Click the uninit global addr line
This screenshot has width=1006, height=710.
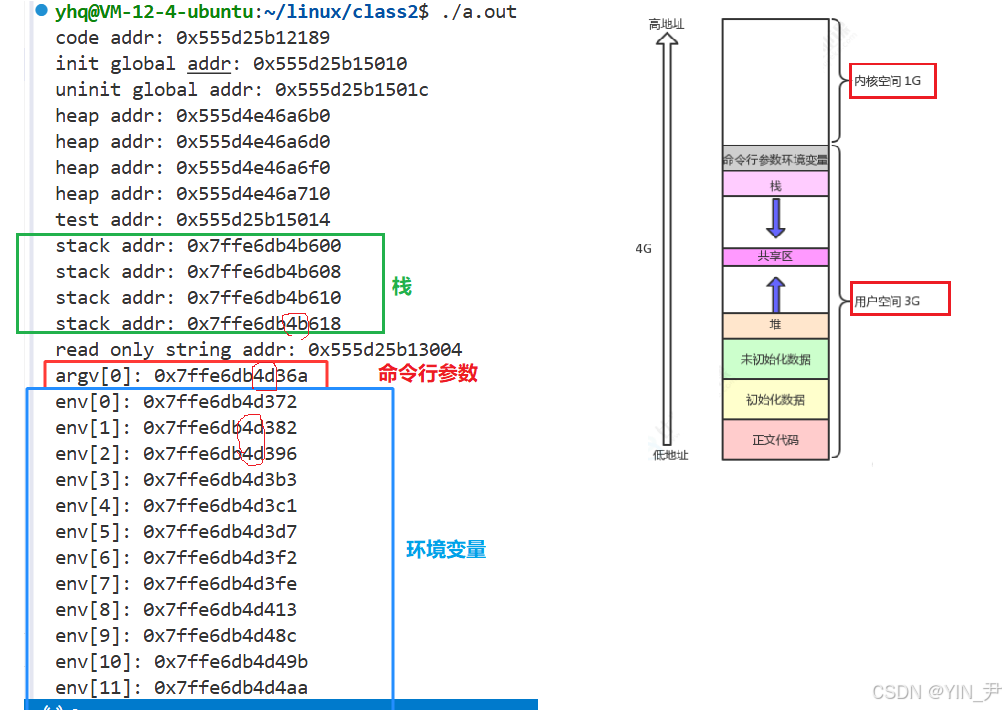(x=242, y=90)
